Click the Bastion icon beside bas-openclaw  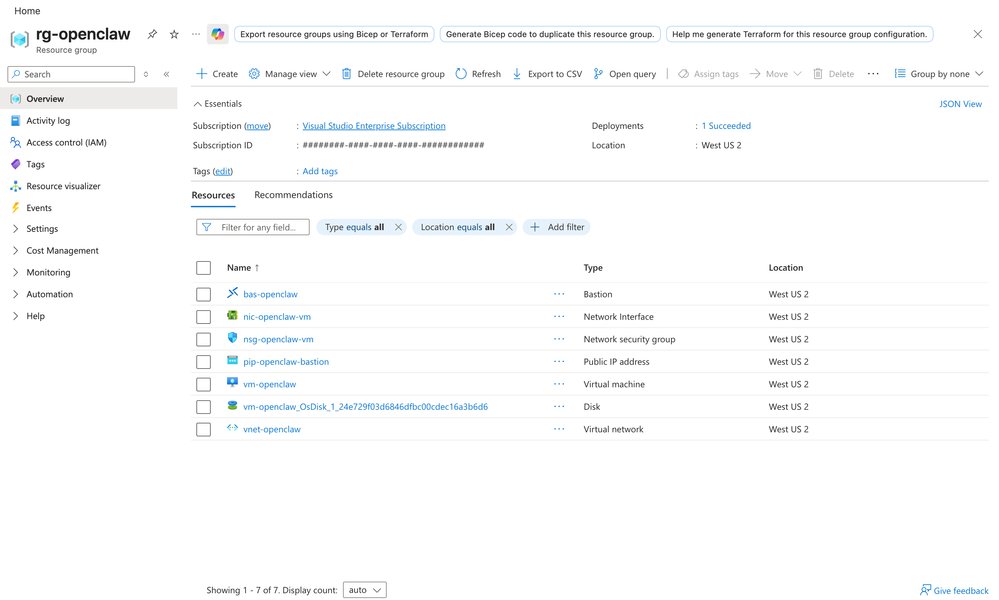tap(232, 294)
